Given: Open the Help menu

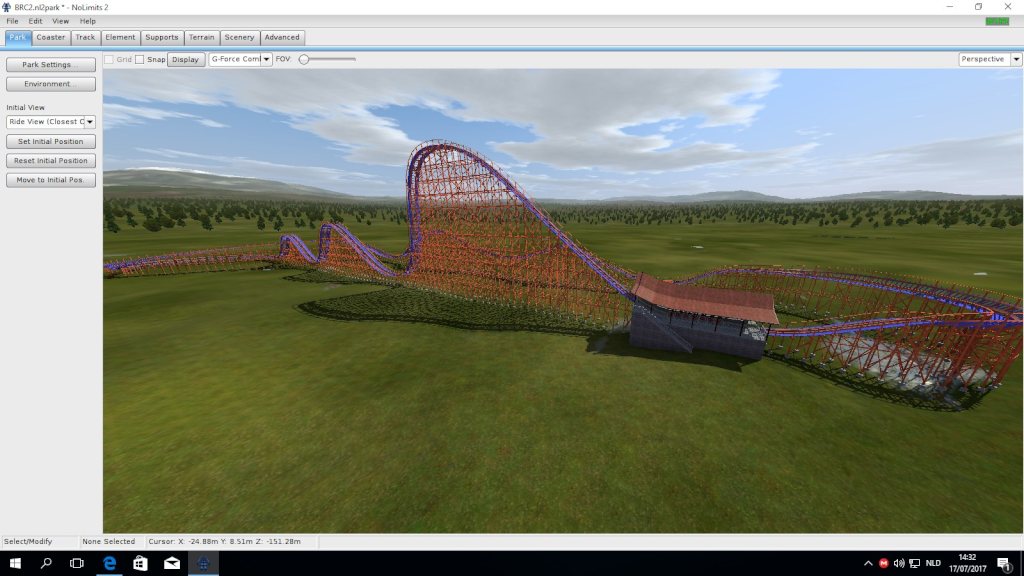Looking at the screenshot, I should point(88,21).
